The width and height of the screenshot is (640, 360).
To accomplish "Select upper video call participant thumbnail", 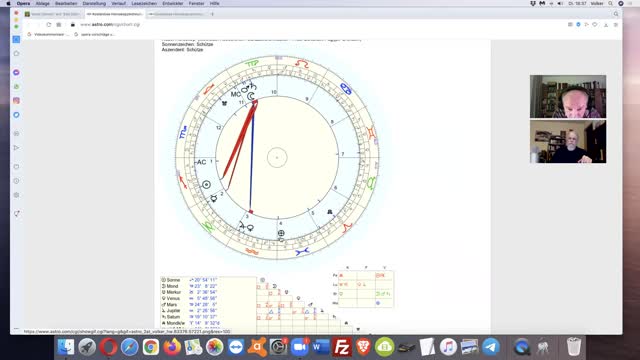I will (x=568, y=96).
